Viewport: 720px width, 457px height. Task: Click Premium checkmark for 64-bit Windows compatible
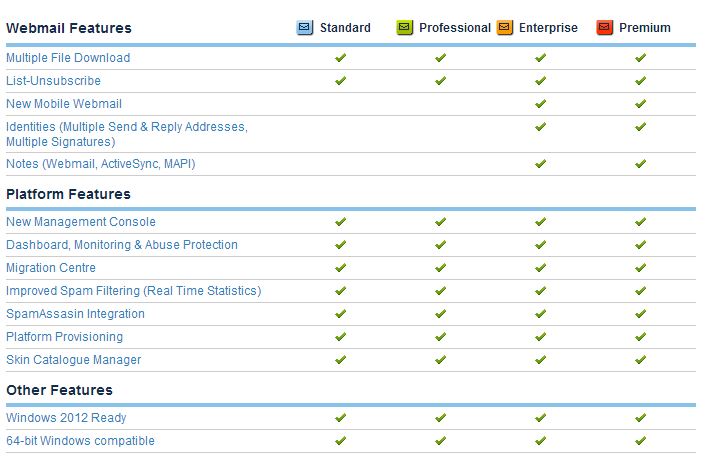coord(641,440)
